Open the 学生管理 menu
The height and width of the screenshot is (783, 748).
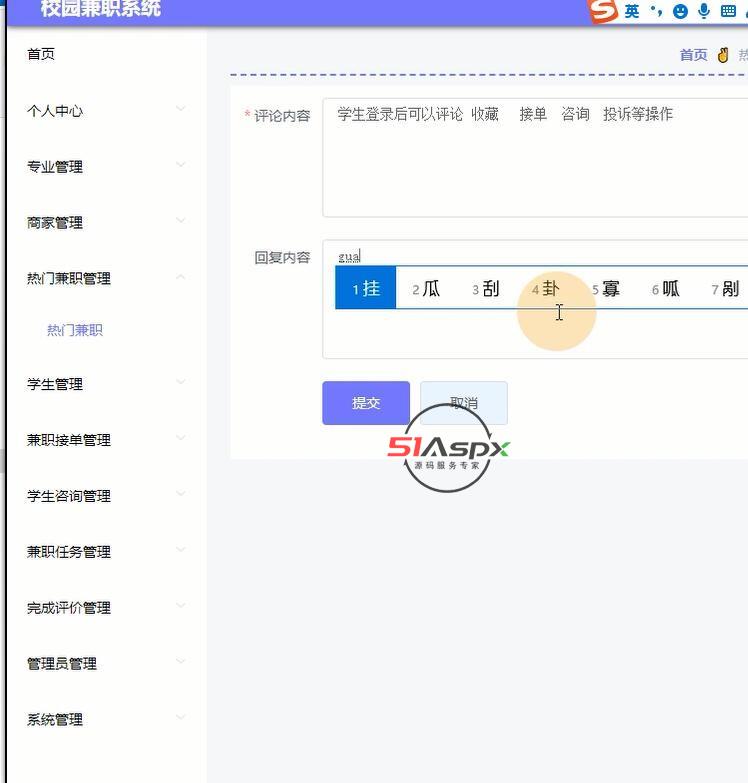tap(55, 384)
